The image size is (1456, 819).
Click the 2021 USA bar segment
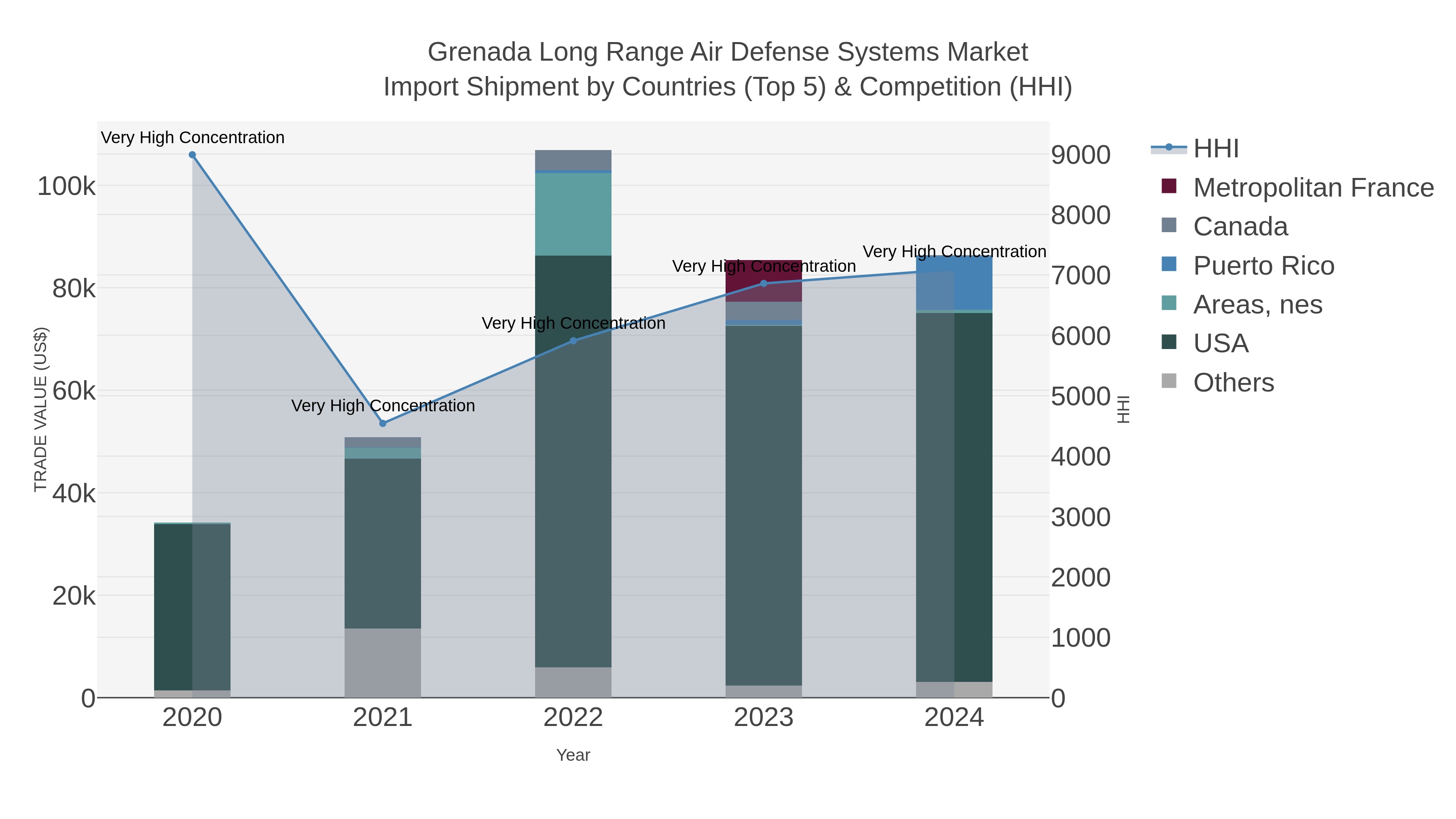point(383,543)
